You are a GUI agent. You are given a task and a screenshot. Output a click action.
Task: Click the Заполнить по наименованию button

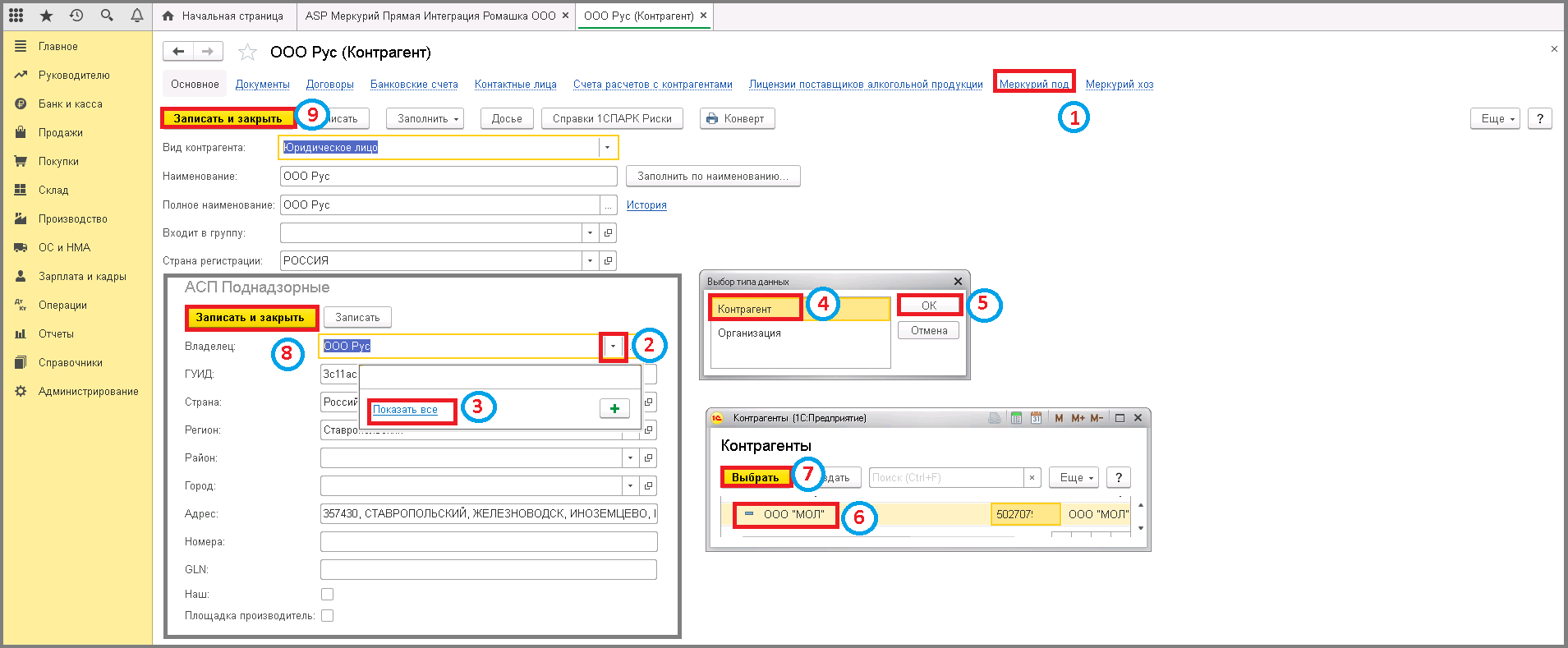[713, 176]
